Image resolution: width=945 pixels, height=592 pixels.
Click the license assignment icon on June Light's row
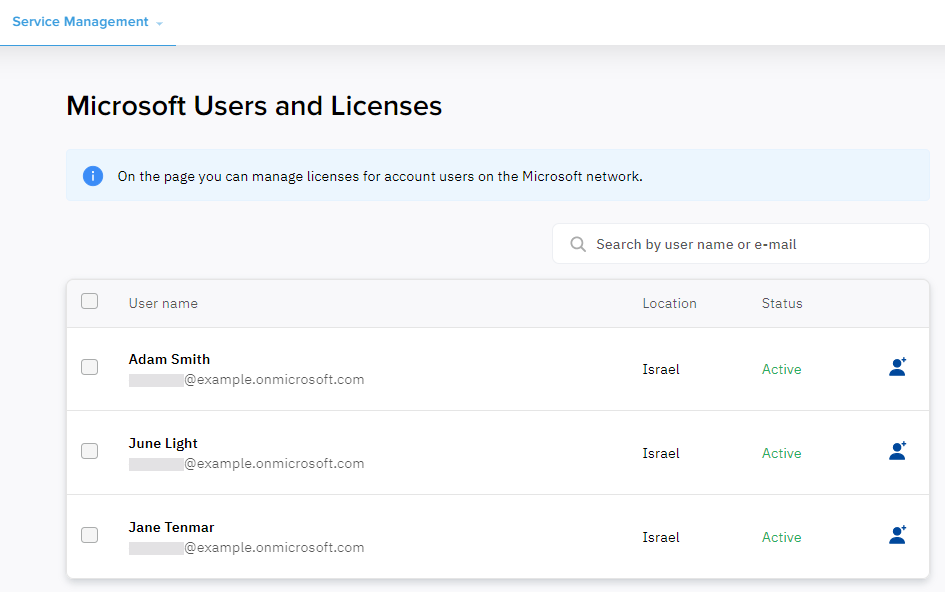coord(897,451)
